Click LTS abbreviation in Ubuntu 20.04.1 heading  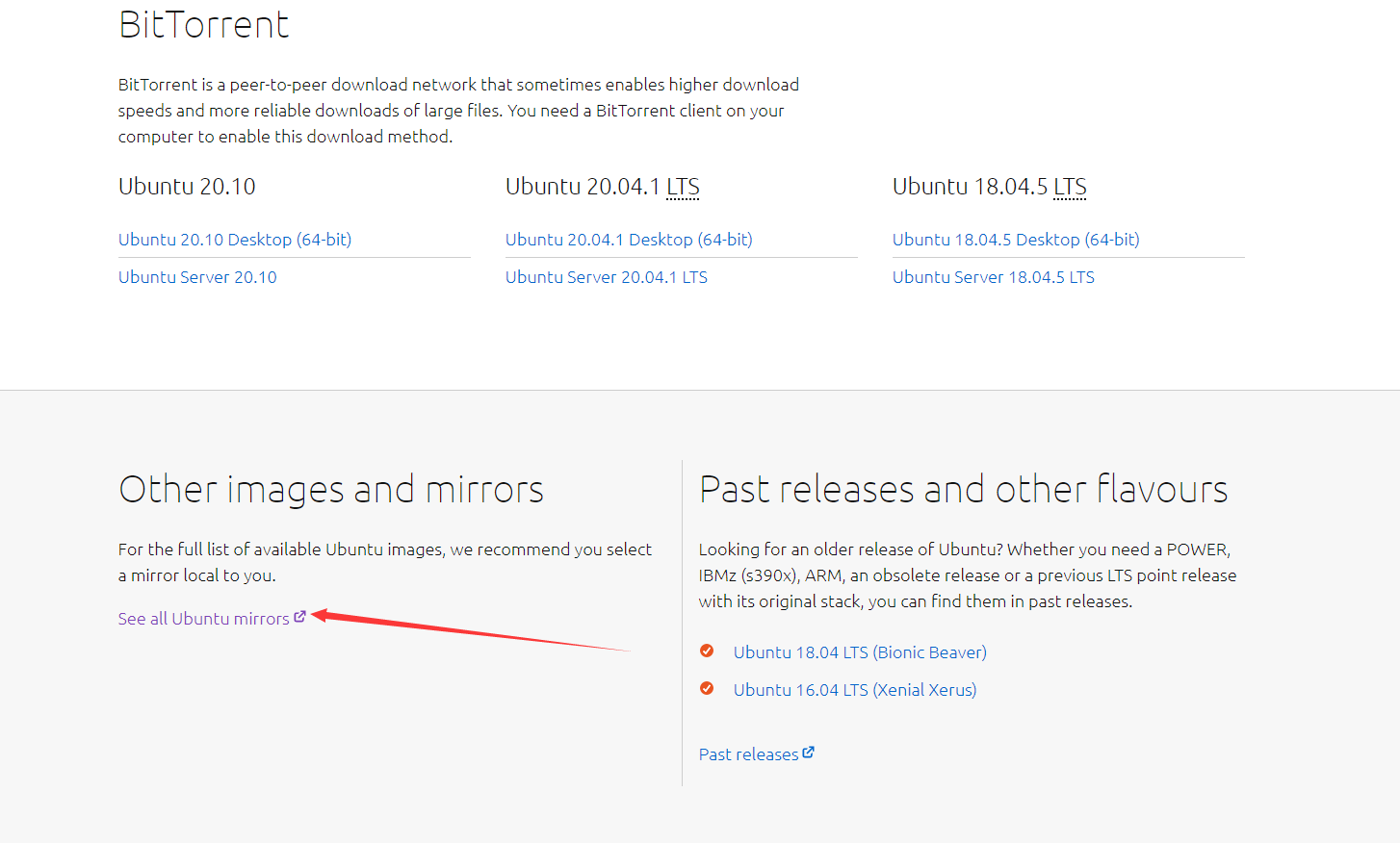click(683, 187)
